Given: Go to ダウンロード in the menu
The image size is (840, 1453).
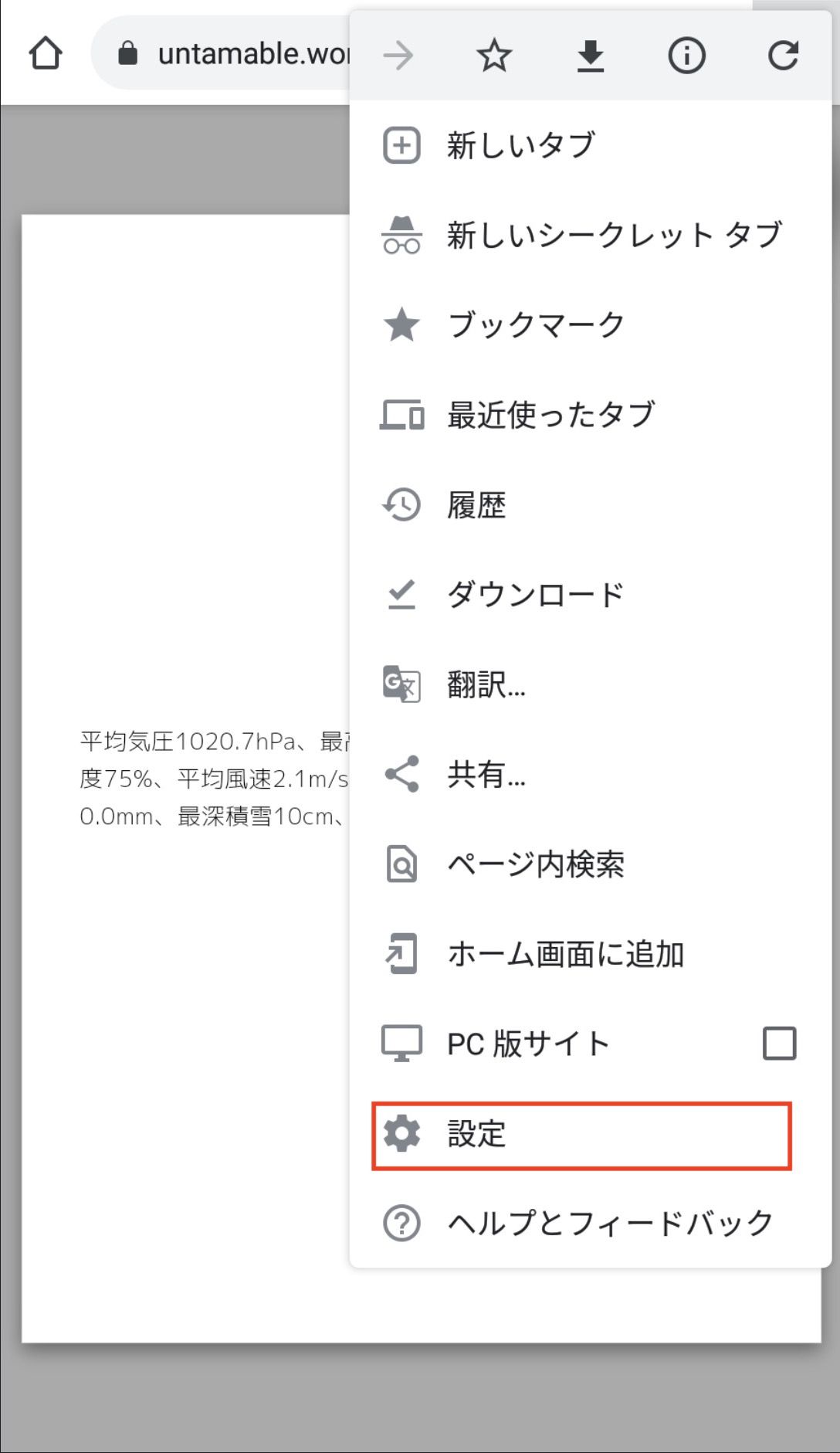Looking at the screenshot, I should pyautogui.click(x=535, y=595).
